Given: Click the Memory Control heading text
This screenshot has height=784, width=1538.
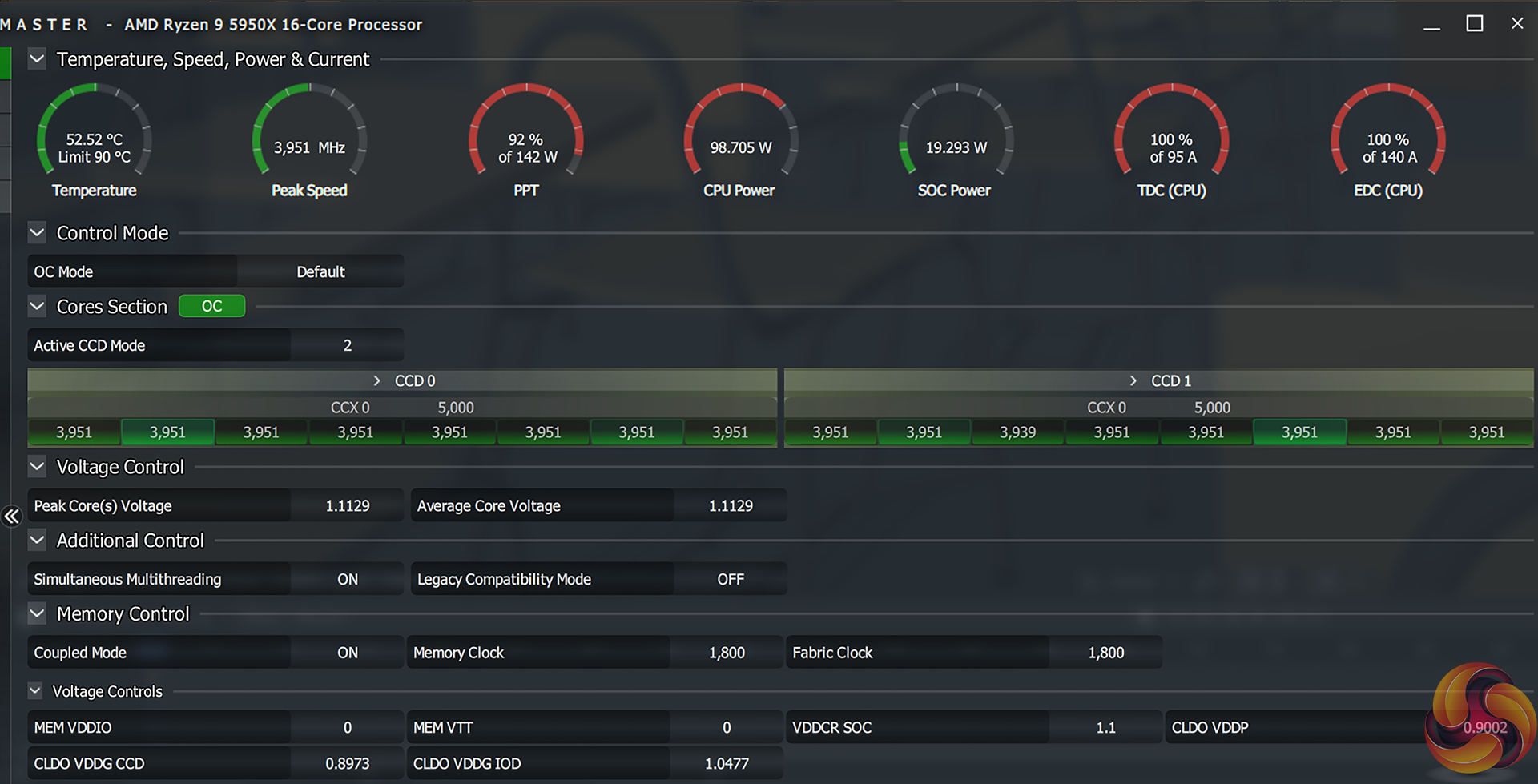Looking at the screenshot, I should (x=123, y=614).
